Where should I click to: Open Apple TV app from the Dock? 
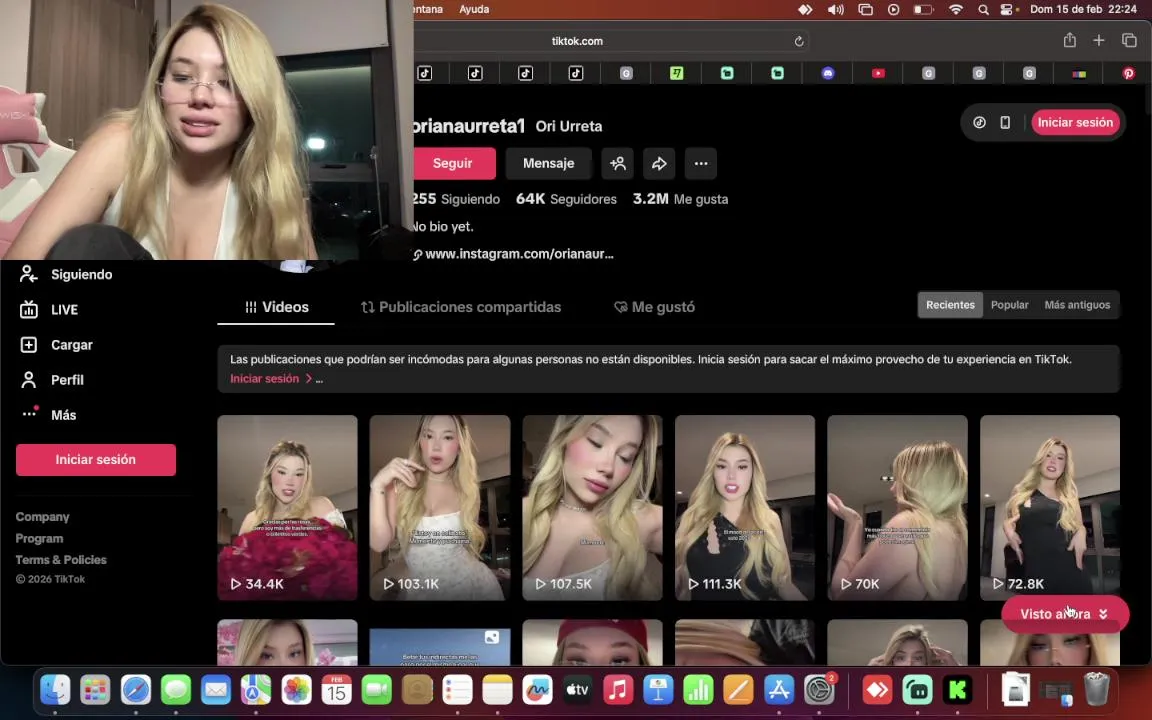(577, 690)
